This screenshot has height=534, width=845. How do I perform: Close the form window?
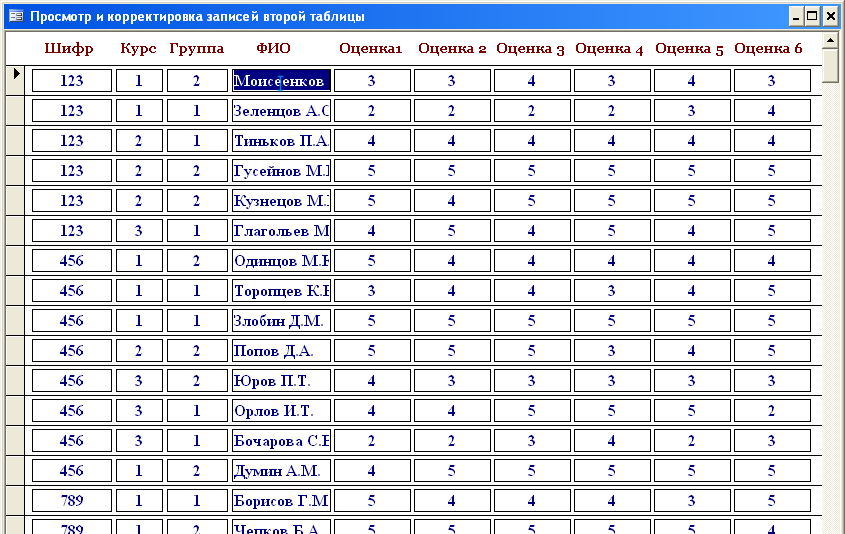(830, 17)
